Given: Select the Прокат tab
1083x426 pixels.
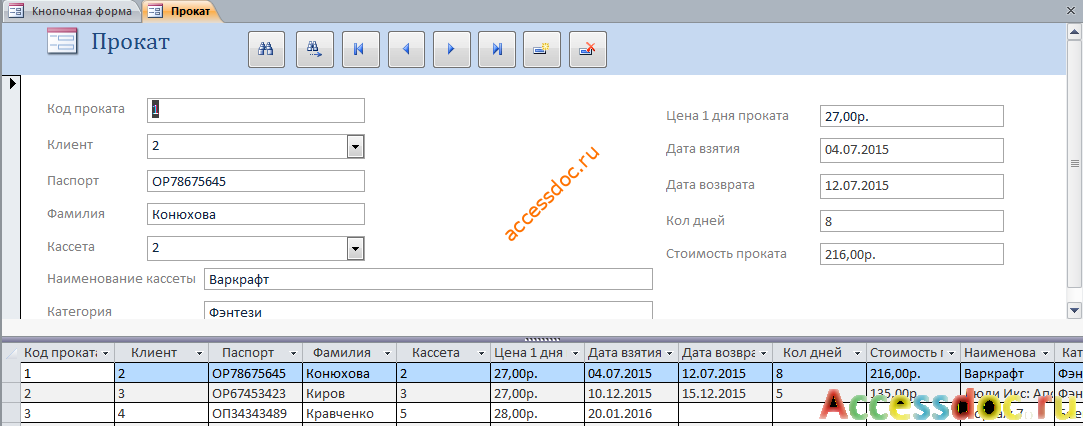Looking at the screenshot, I should pyautogui.click(x=183, y=11).
